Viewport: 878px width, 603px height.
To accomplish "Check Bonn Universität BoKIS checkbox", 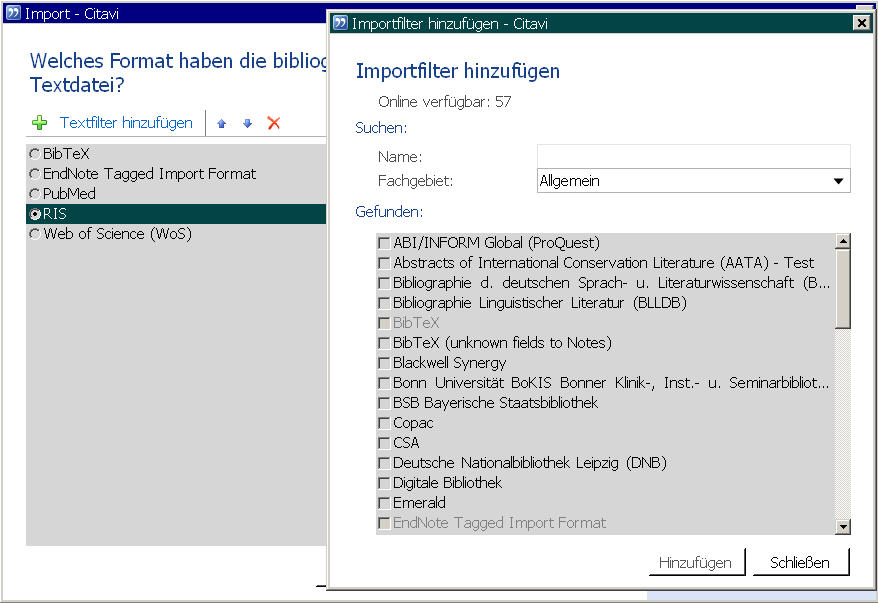I will [384, 383].
